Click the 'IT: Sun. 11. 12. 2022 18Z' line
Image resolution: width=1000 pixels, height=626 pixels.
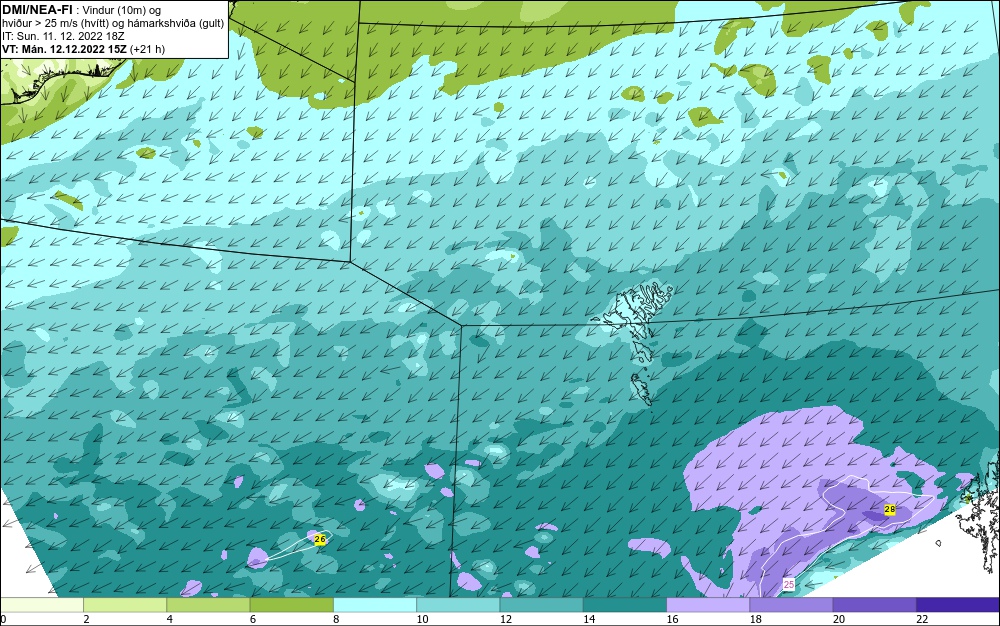[63, 36]
